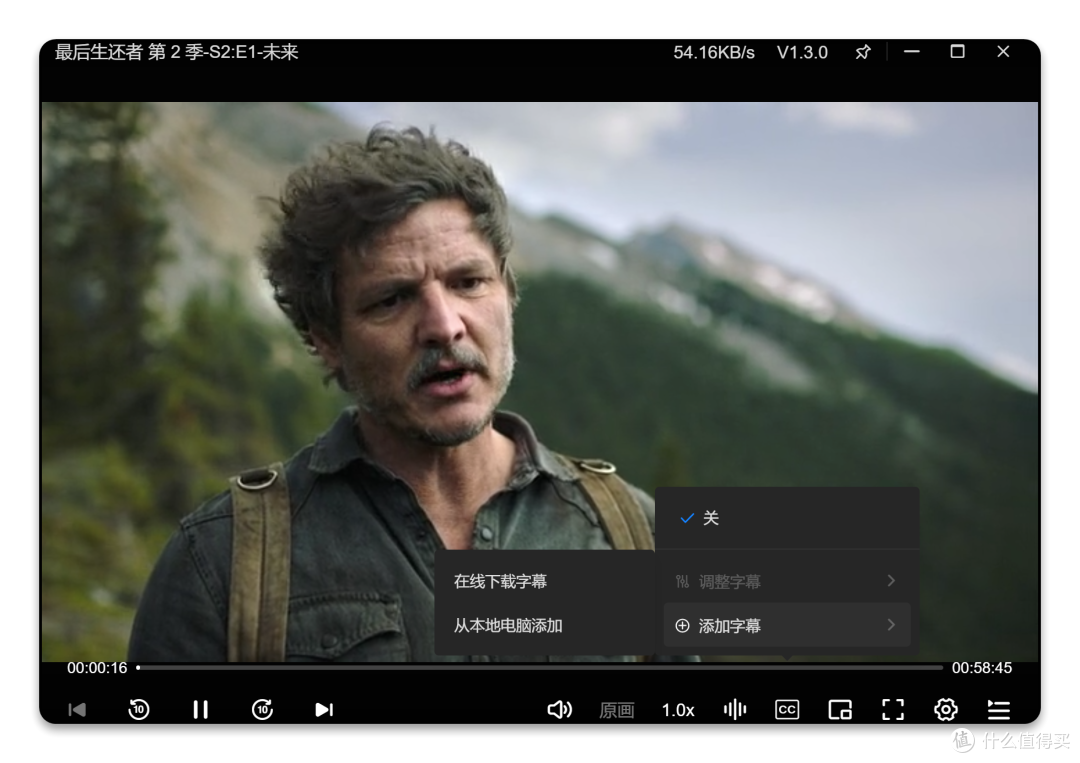Seek along the video progress bar
Image resolution: width=1080 pixels, height=763 pixels.
pyautogui.click(x=539, y=667)
